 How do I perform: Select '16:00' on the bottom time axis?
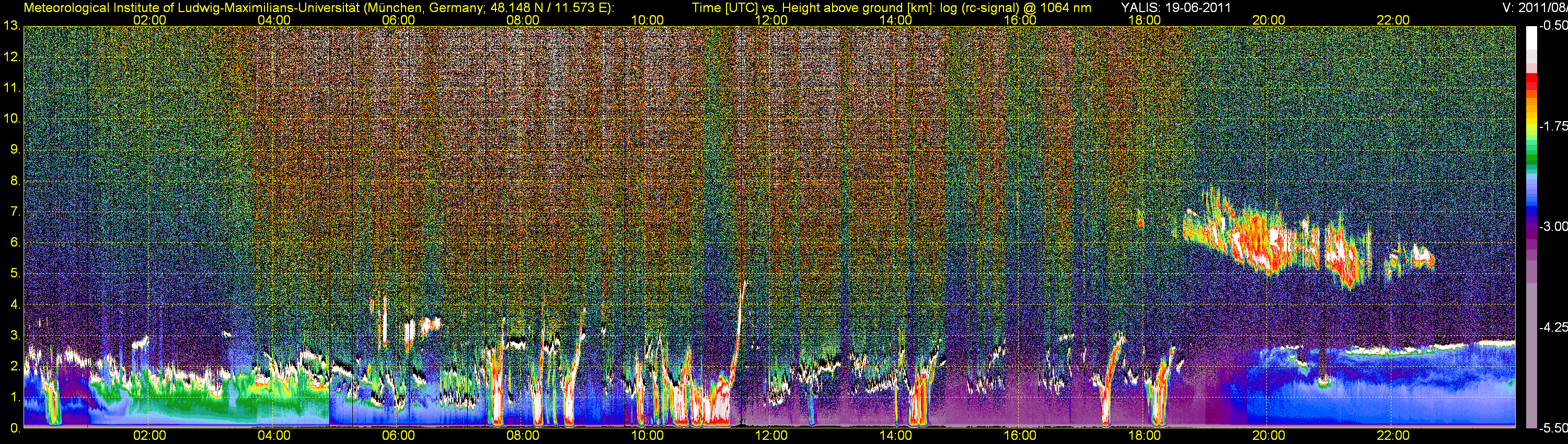click(x=1020, y=436)
